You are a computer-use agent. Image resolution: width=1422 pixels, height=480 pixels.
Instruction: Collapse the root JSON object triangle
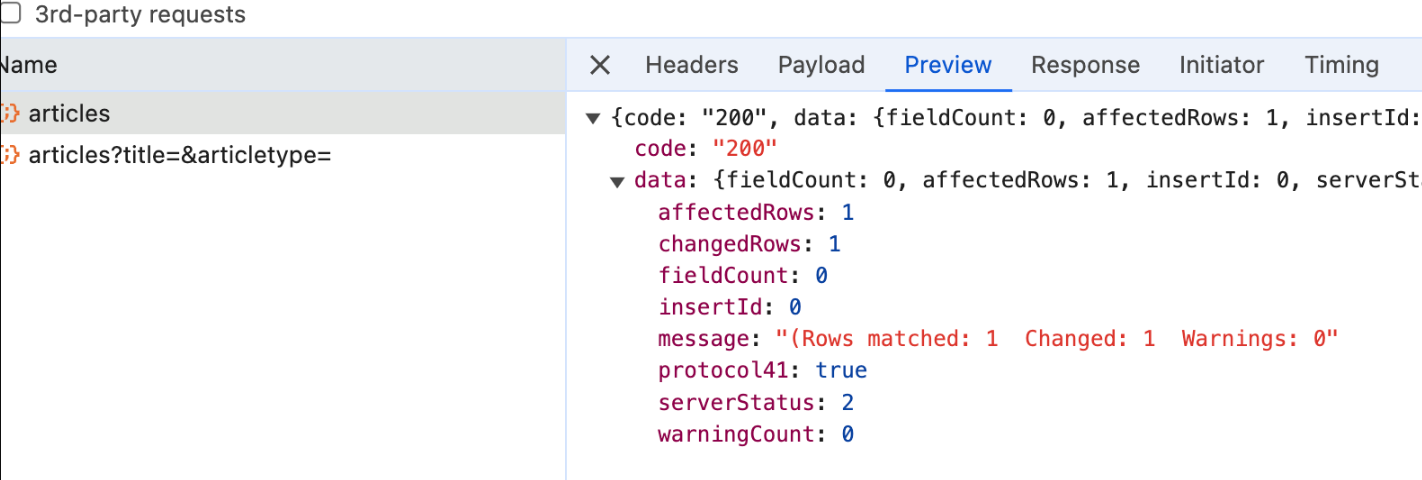pyautogui.click(x=593, y=118)
